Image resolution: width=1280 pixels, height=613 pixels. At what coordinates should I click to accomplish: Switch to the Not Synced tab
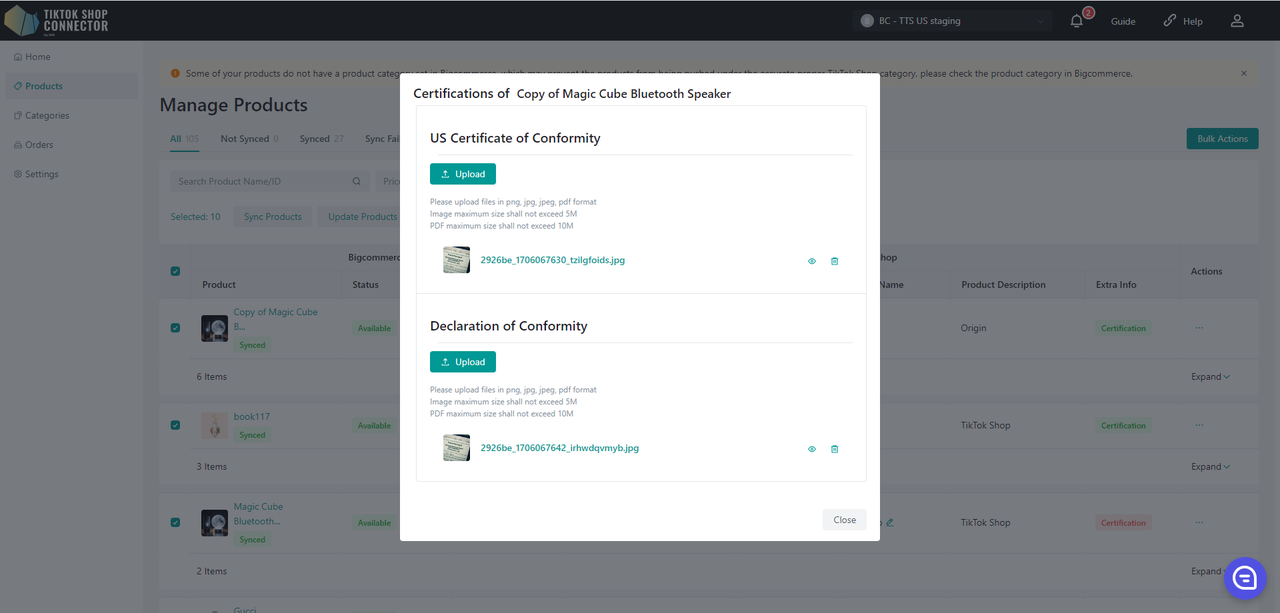pyautogui.click(x=249, y=139)
